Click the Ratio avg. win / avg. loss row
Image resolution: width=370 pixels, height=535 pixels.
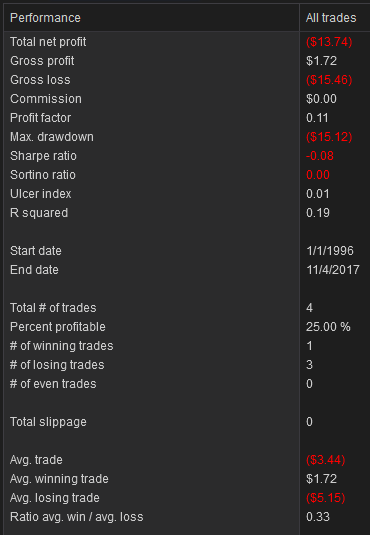tap(187, 517)
